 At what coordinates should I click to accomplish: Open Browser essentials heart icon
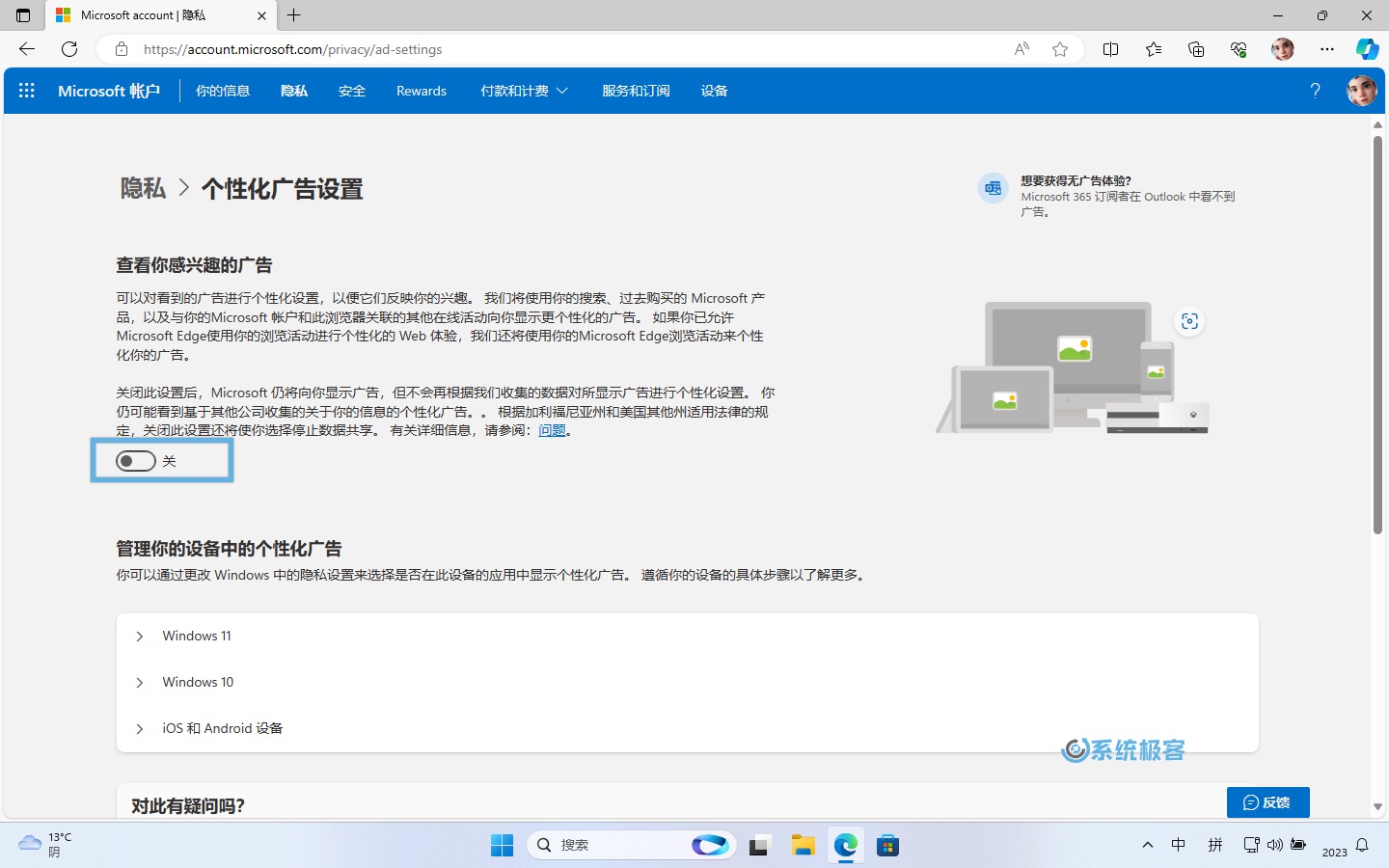[1239, 49]
